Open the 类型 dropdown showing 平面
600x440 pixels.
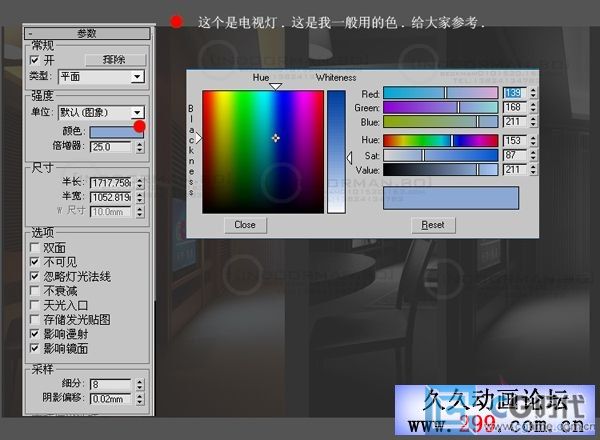[102, 77]
